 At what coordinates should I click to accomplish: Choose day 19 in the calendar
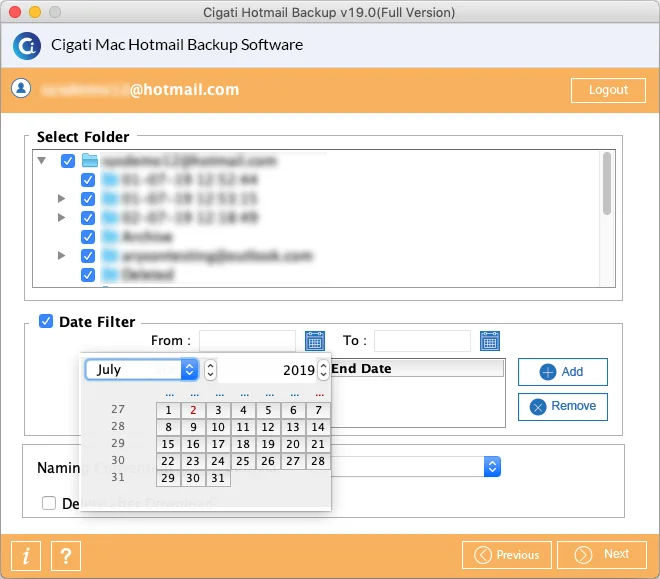coord(268,444)
